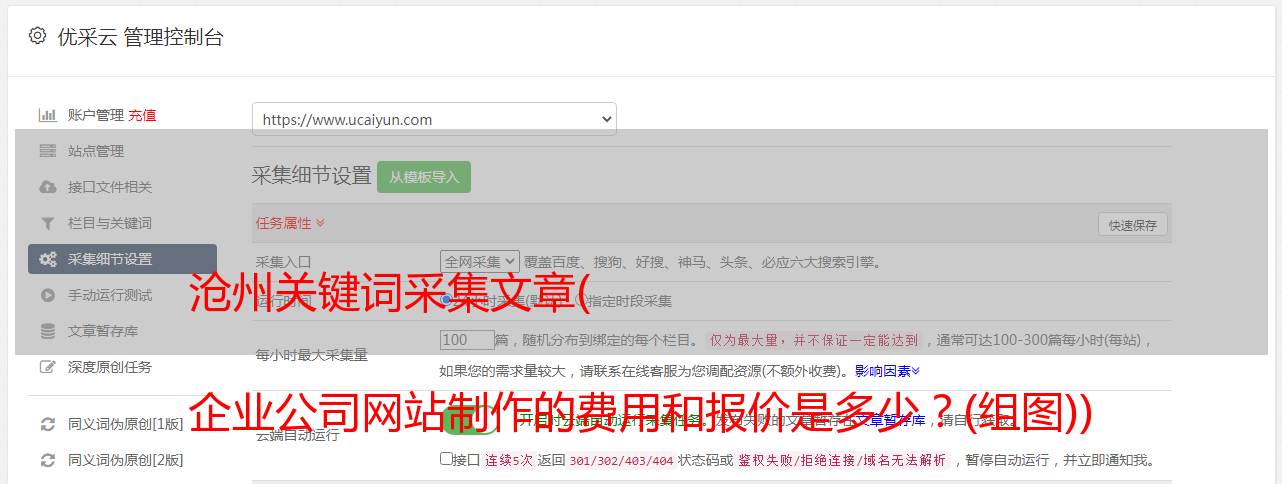Click the 从模板导入 button

point(424,177)
